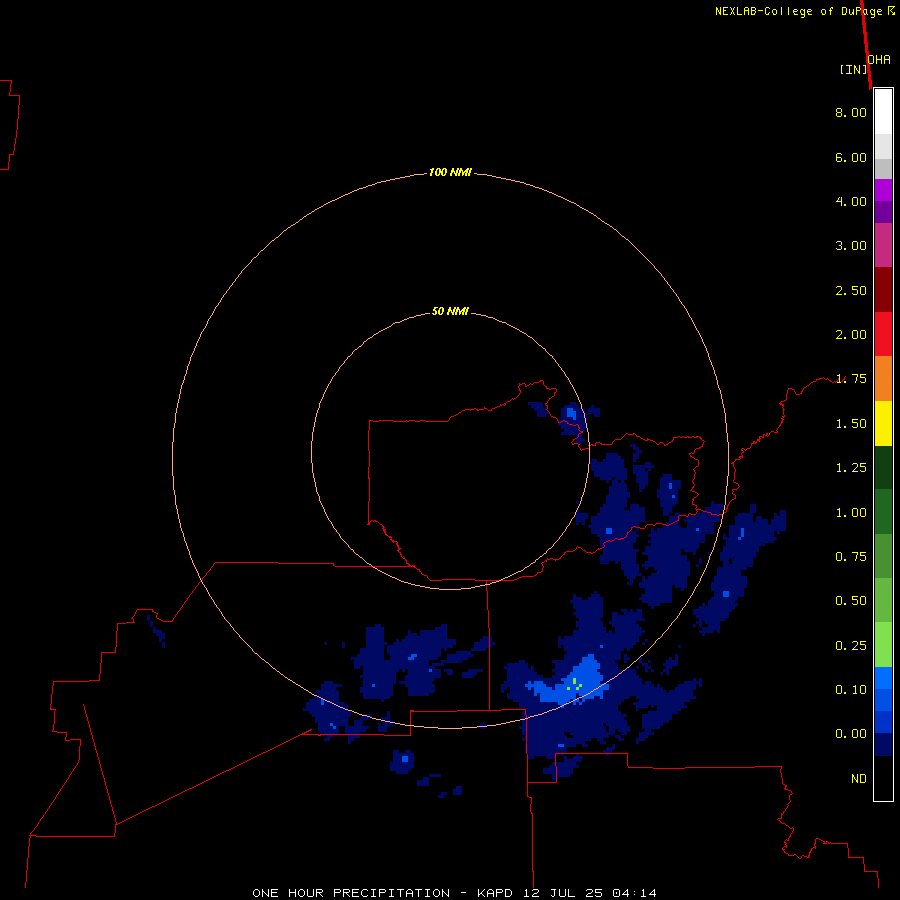Select the green swatch beside 0.75
Image resolution: width=900 pixels, height=900 pixels.
[883, 556]
